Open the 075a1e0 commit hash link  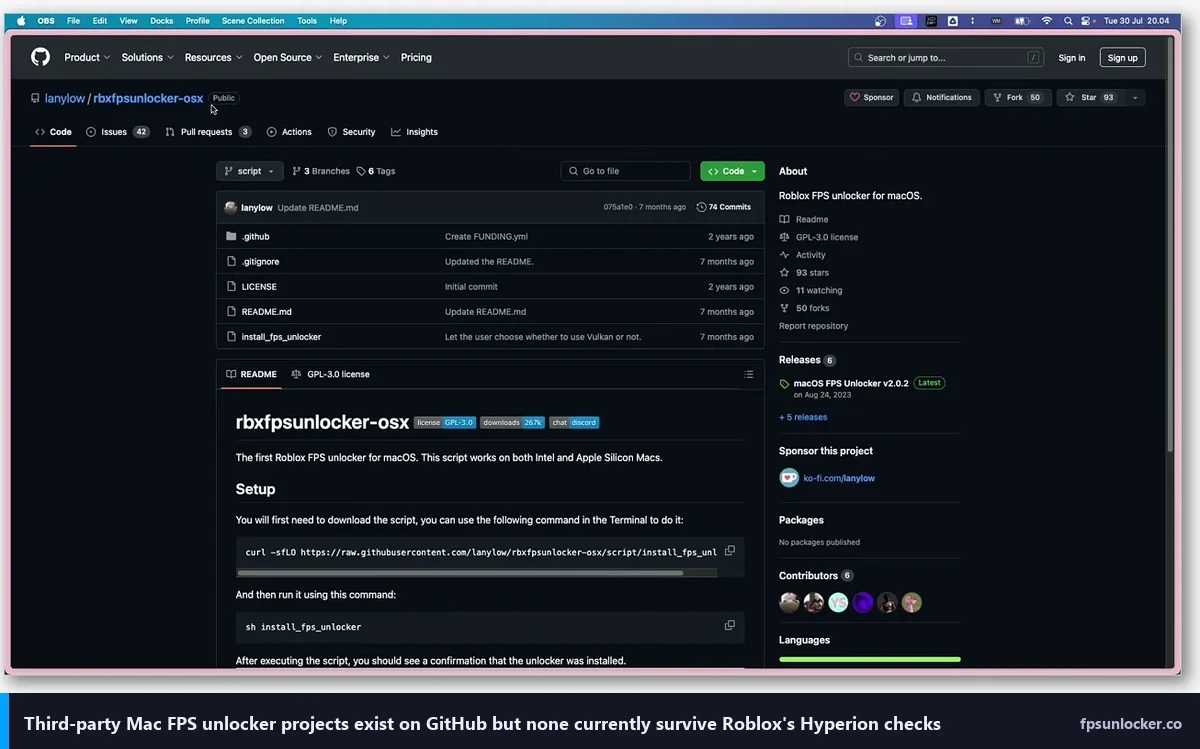click(619, 208)
